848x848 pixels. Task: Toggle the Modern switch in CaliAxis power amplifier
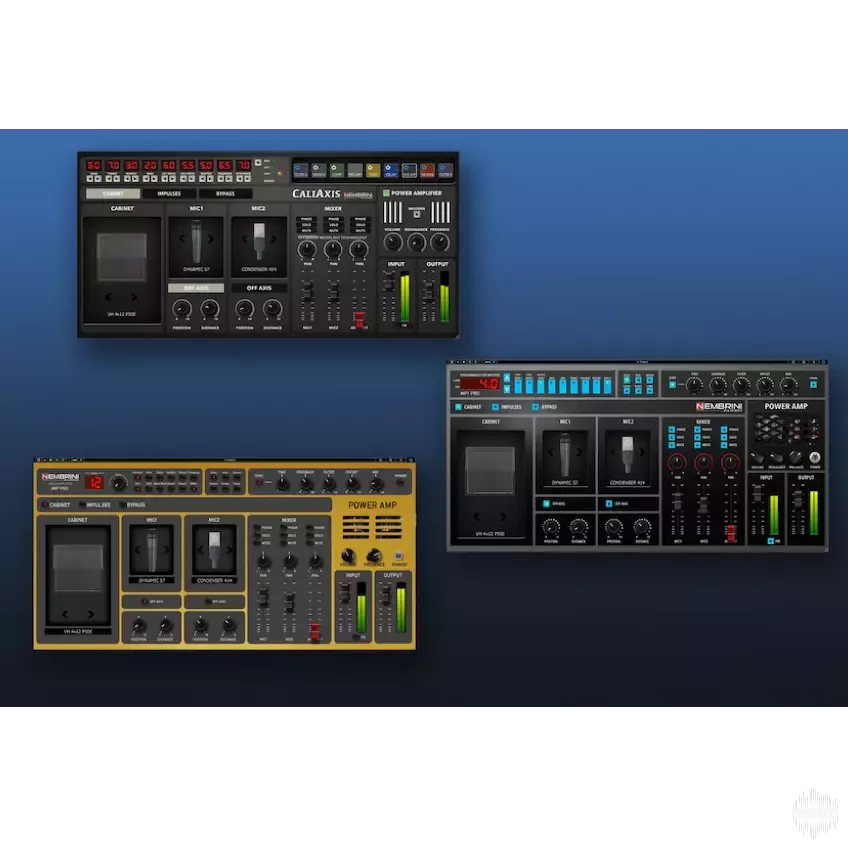(416, 215)
